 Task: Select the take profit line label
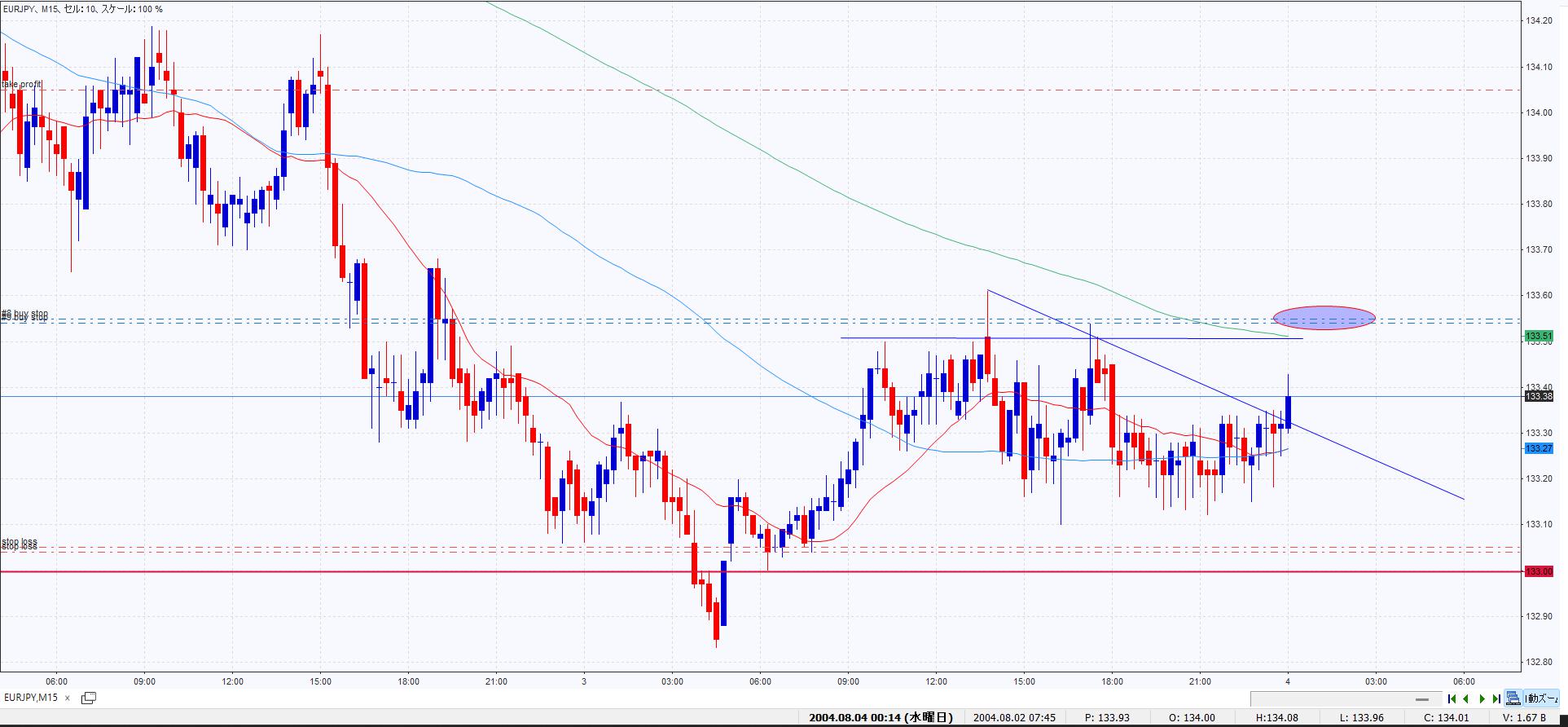22,85
